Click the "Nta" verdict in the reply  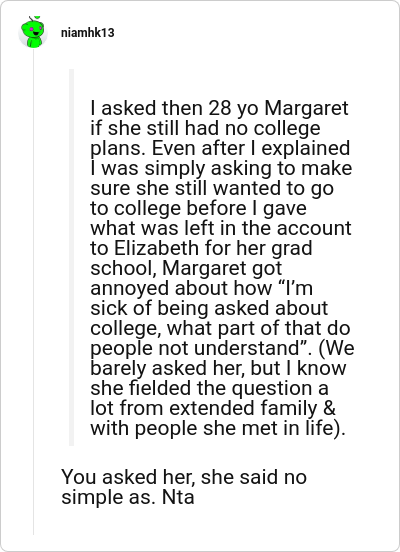click(x=178, y=497)
